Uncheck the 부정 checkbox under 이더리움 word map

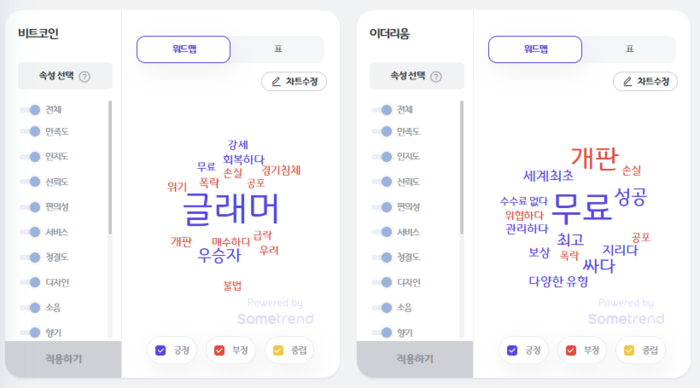571,350
